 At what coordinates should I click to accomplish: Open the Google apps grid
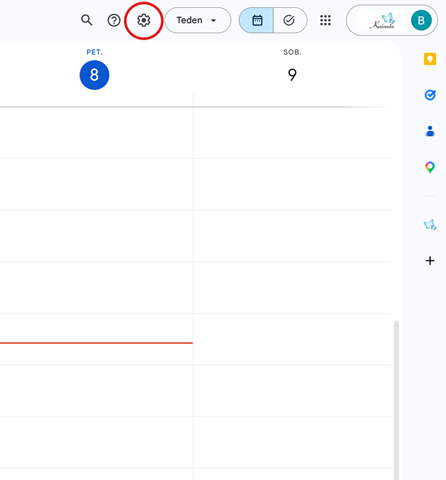pos(325,20)
